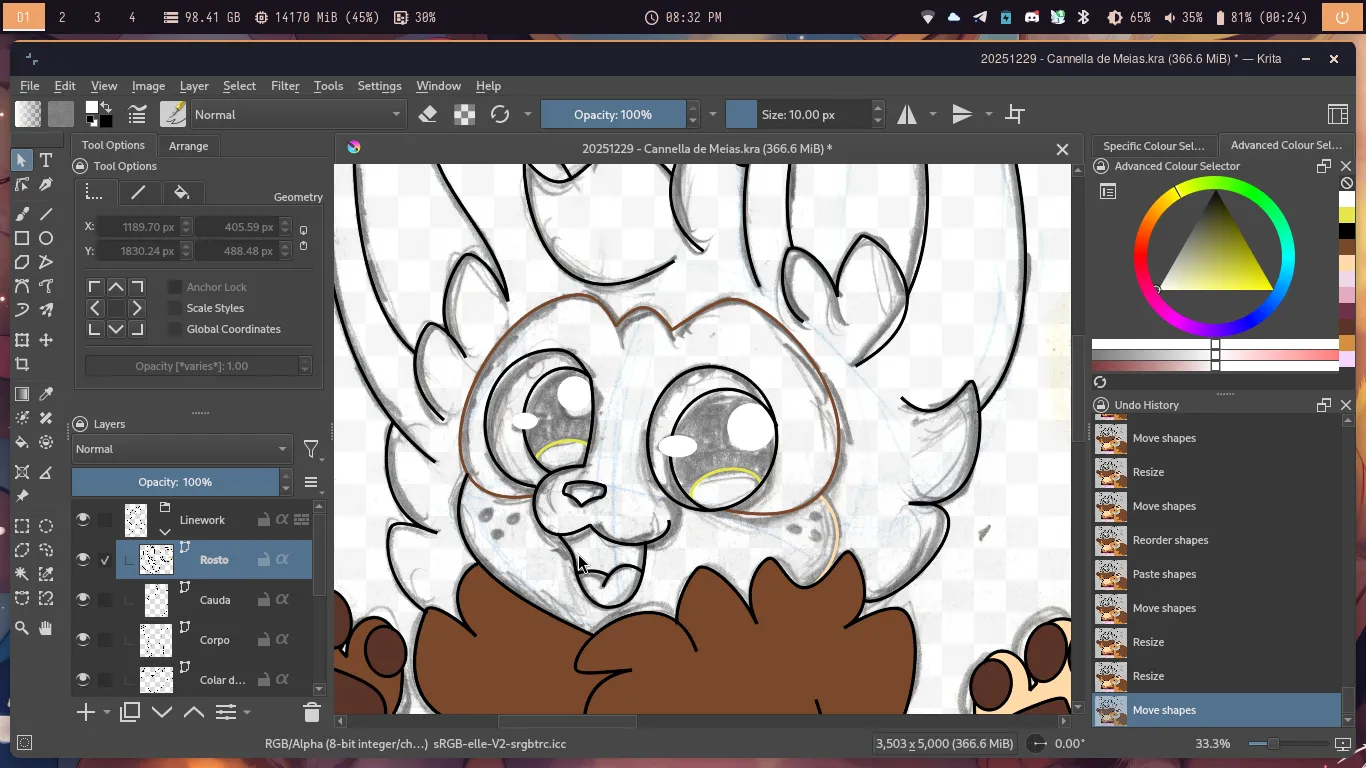
Task: Enable the Scale Styles checkbox
Action: click(x=175, y=308)
